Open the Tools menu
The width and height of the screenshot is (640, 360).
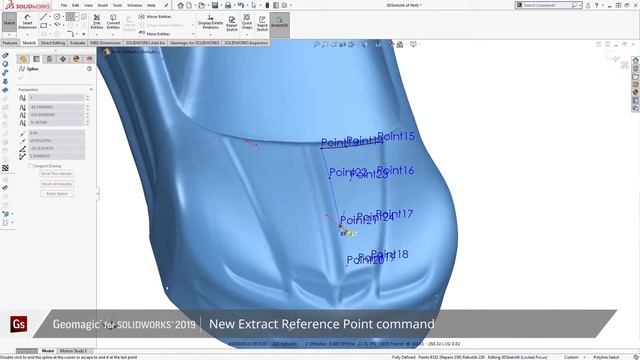[x=117, y=5]
